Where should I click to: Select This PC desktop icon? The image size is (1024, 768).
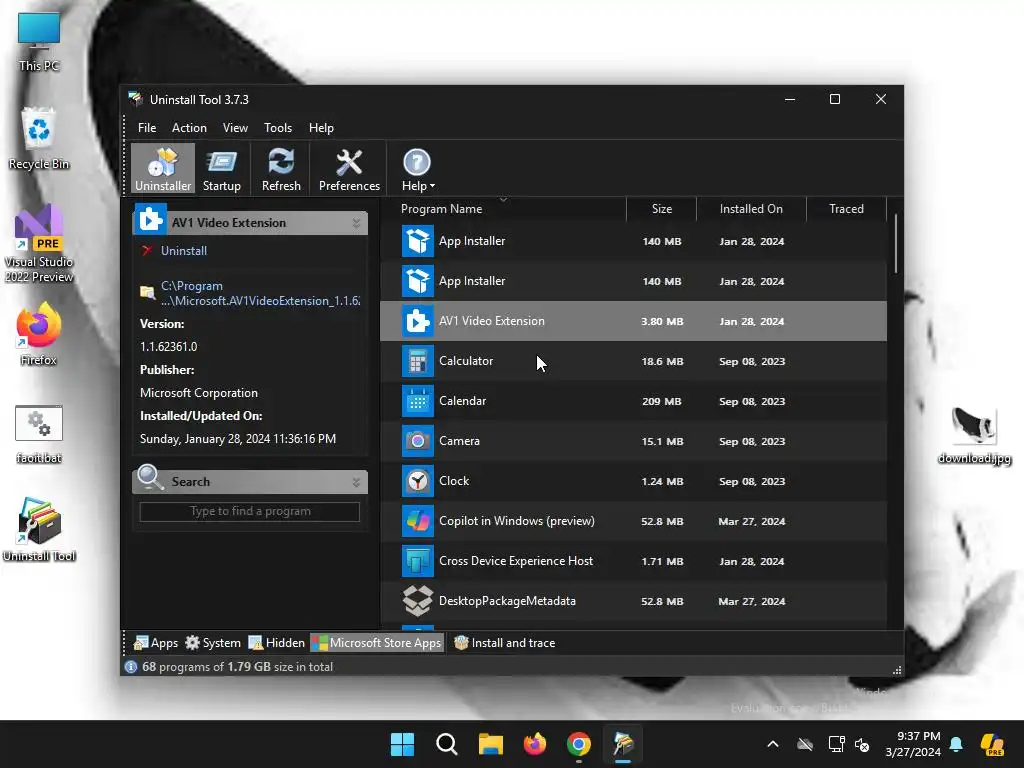39,42
